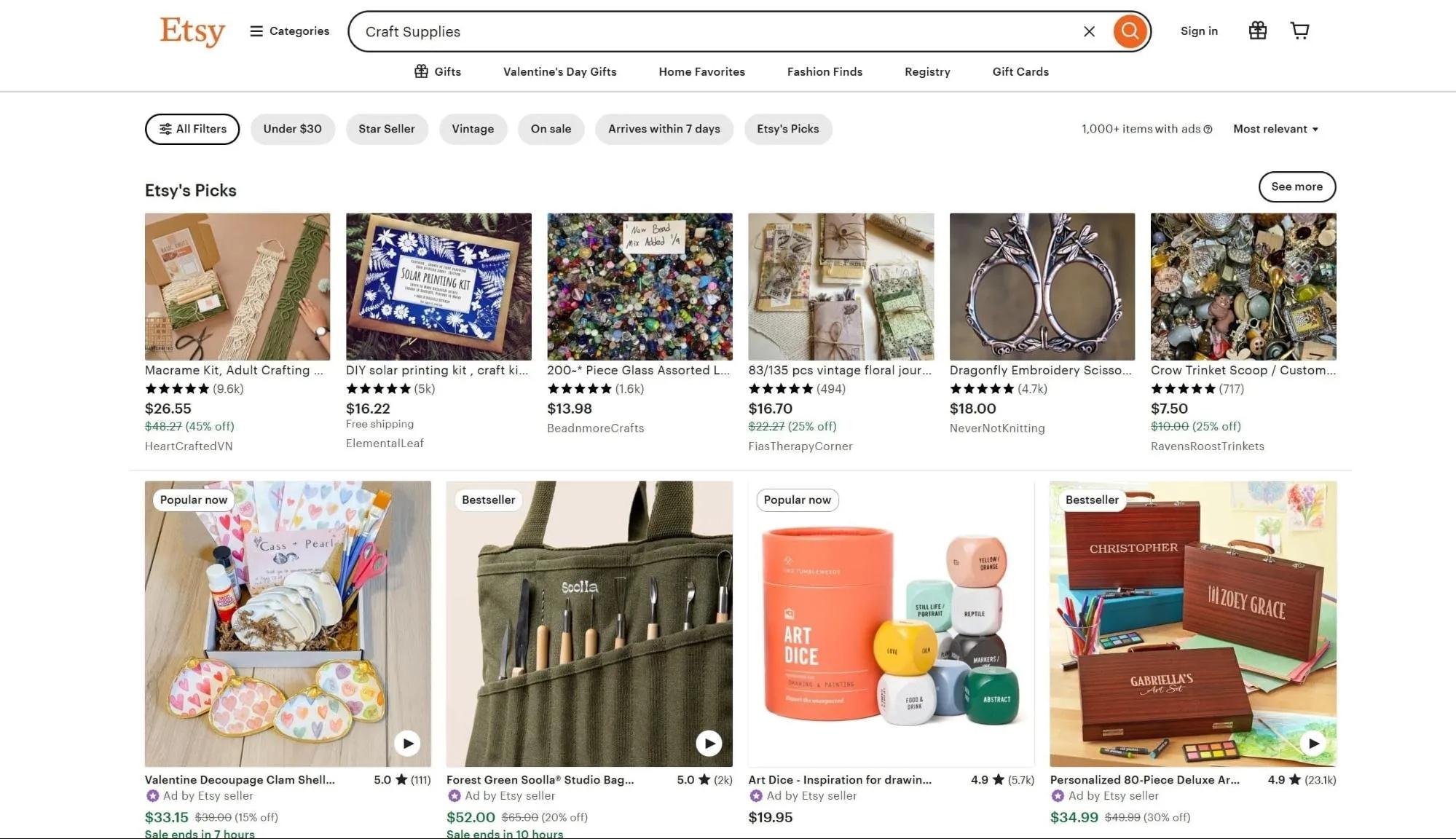Open the Most relevant sort dropdown
The width and height of the screenshot is (1456, 839).
tap(1275, 129)
